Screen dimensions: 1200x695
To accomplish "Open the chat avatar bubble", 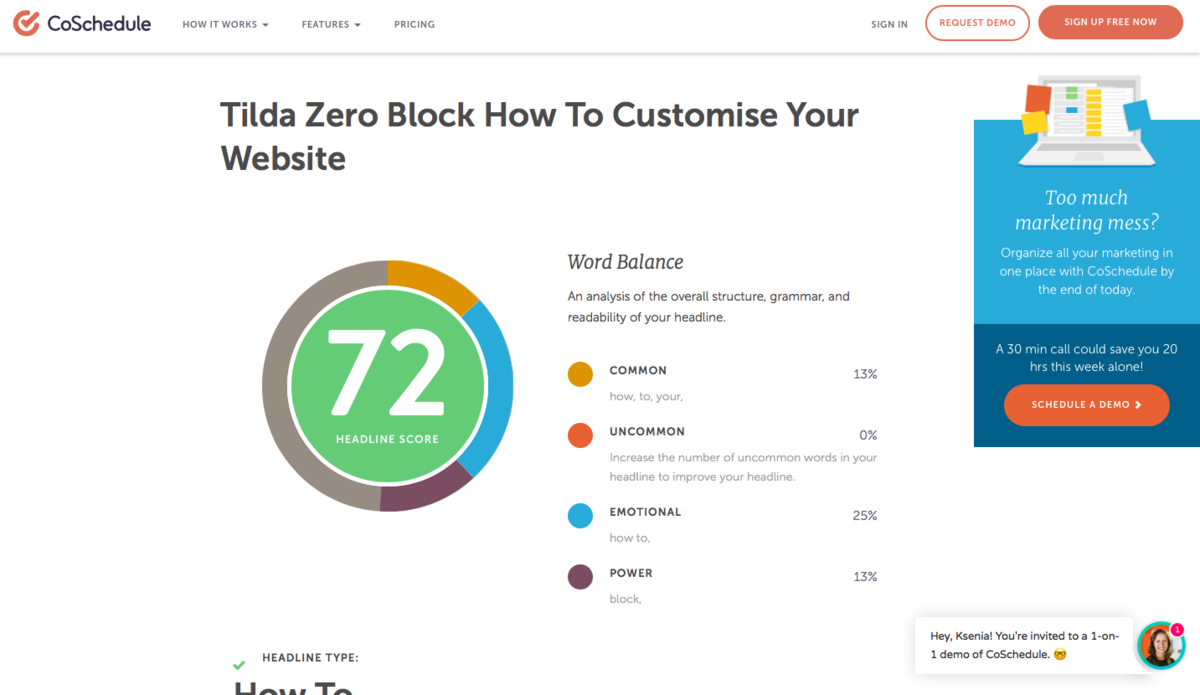I will (1160, 646).
